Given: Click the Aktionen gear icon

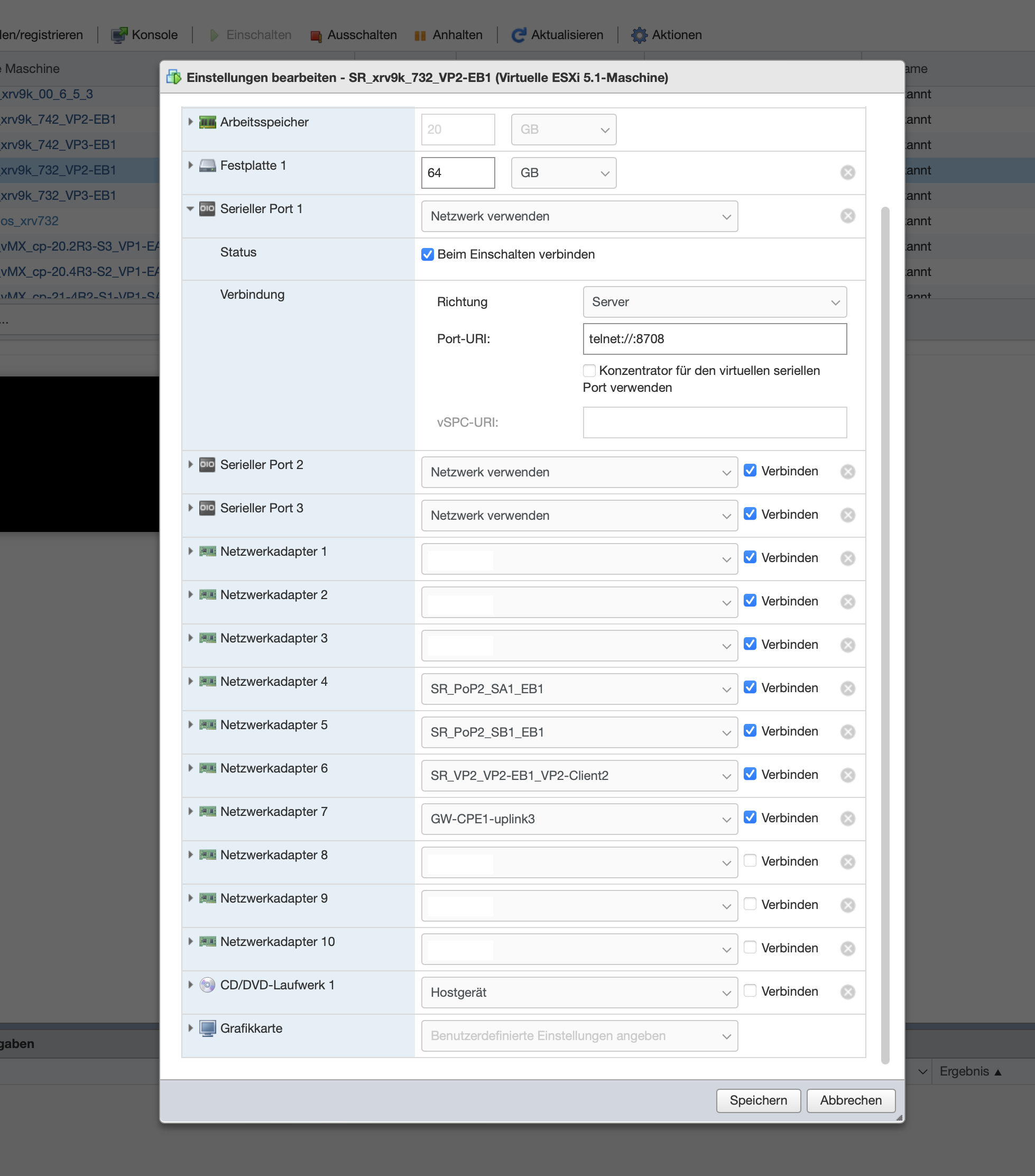Looking at the screenshot, I should tap(639, 35).
